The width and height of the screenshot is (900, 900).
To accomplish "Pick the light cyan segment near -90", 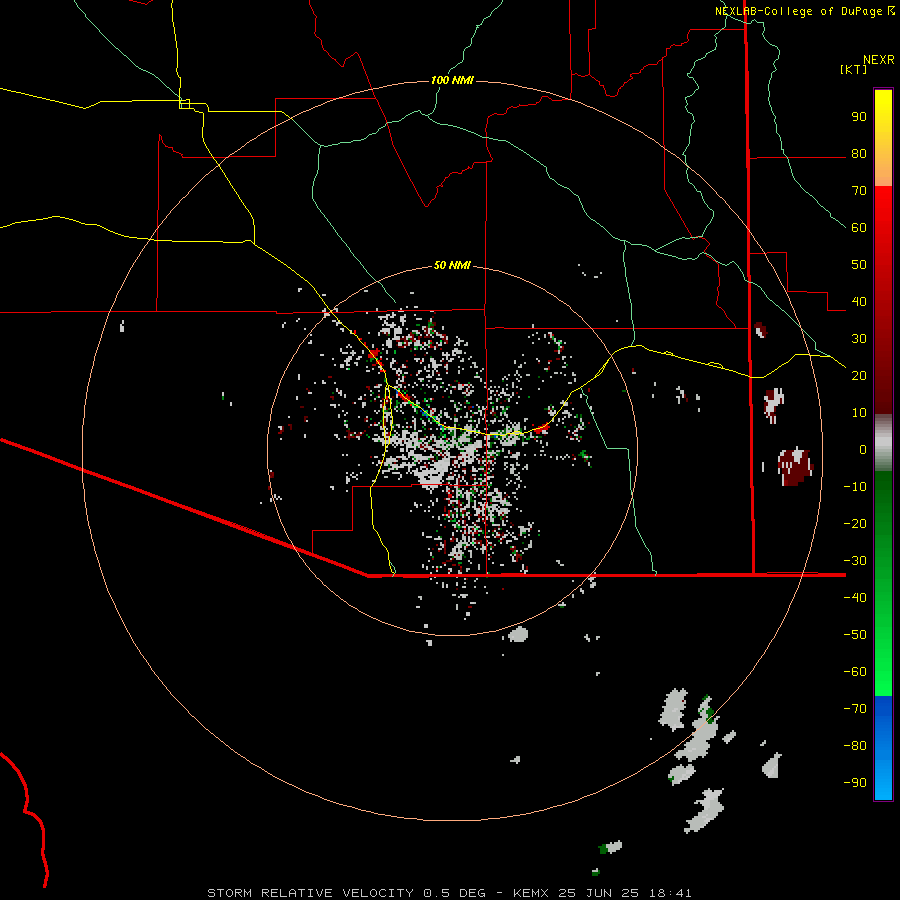I will click(x=883, y=783).
